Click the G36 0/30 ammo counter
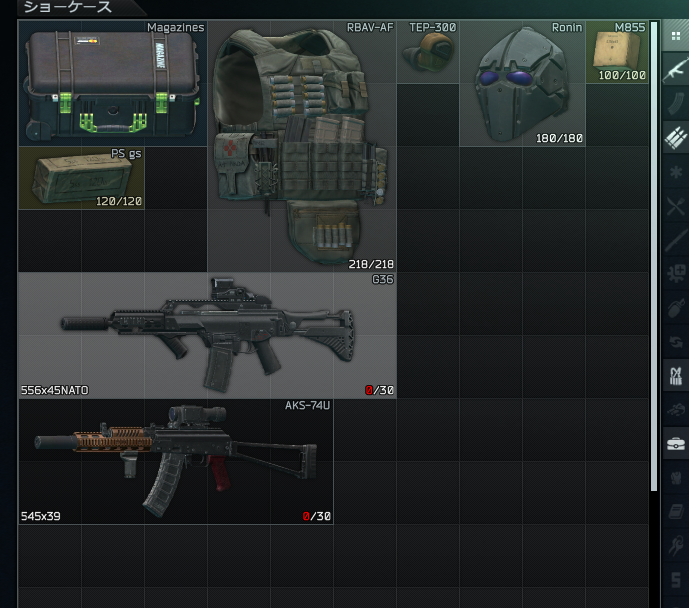This screenshot has height=608, width=689. pos(379,390)
